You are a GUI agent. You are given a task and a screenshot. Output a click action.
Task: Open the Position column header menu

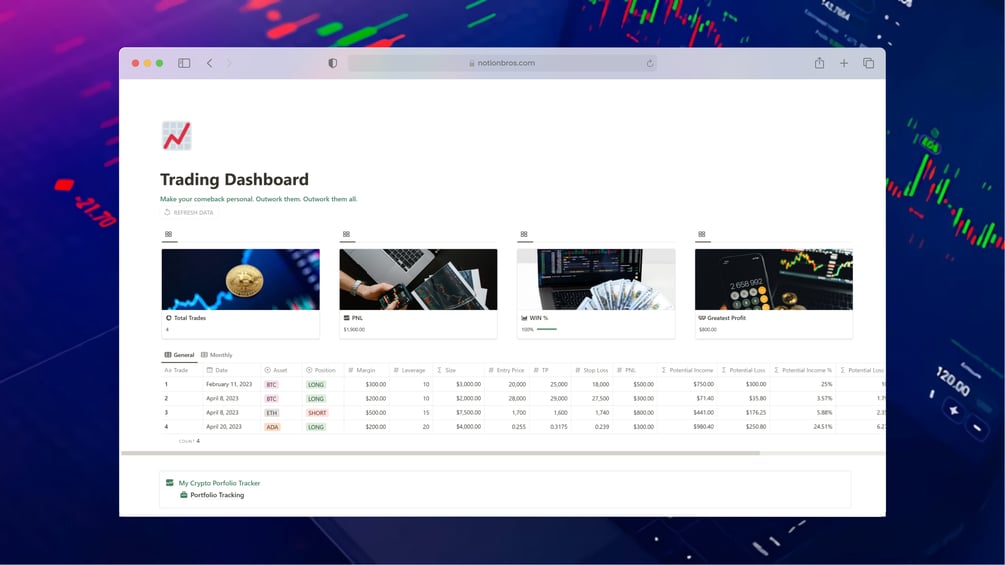(321, 370)
